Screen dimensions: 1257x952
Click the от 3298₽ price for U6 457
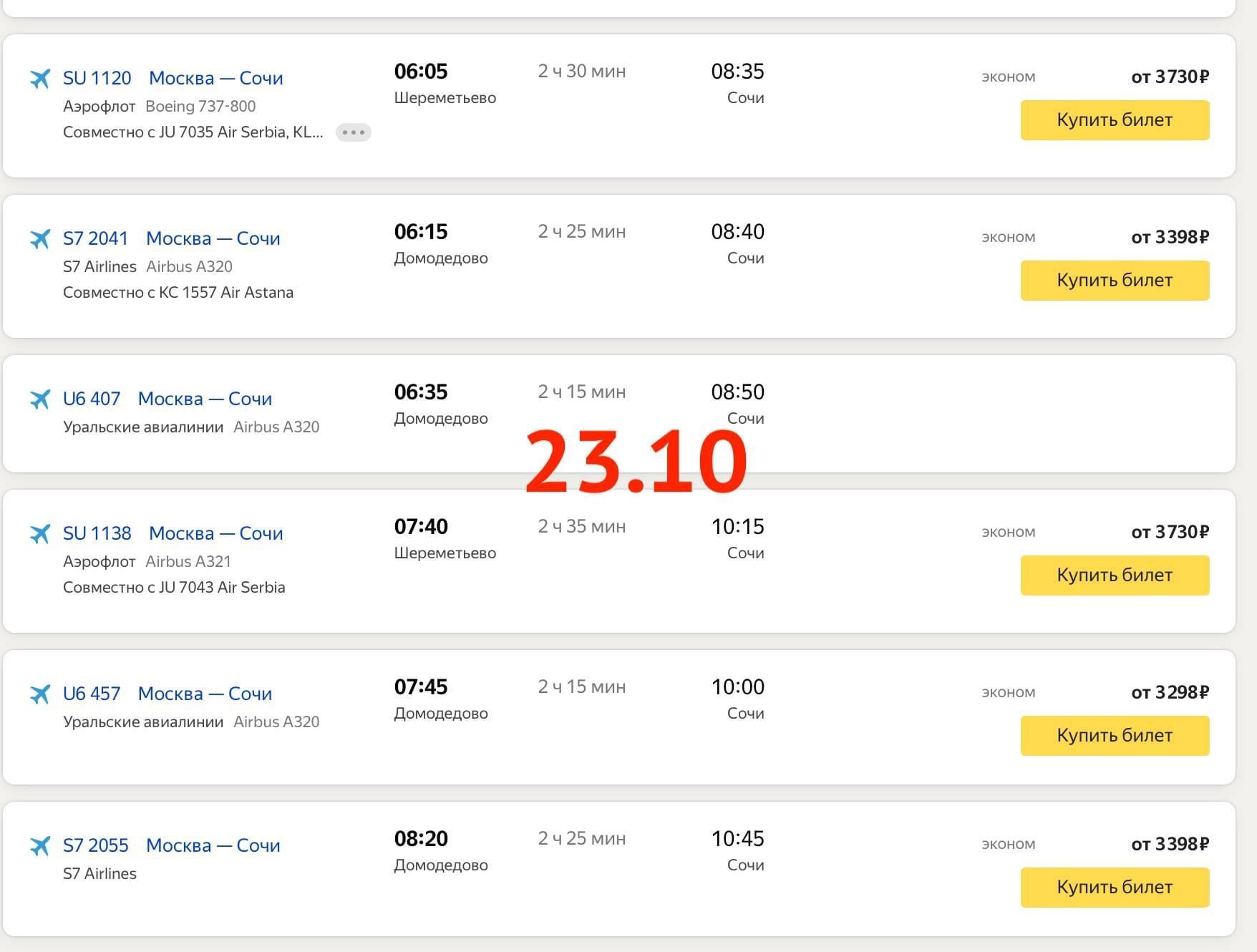(x=1170, y=692)
